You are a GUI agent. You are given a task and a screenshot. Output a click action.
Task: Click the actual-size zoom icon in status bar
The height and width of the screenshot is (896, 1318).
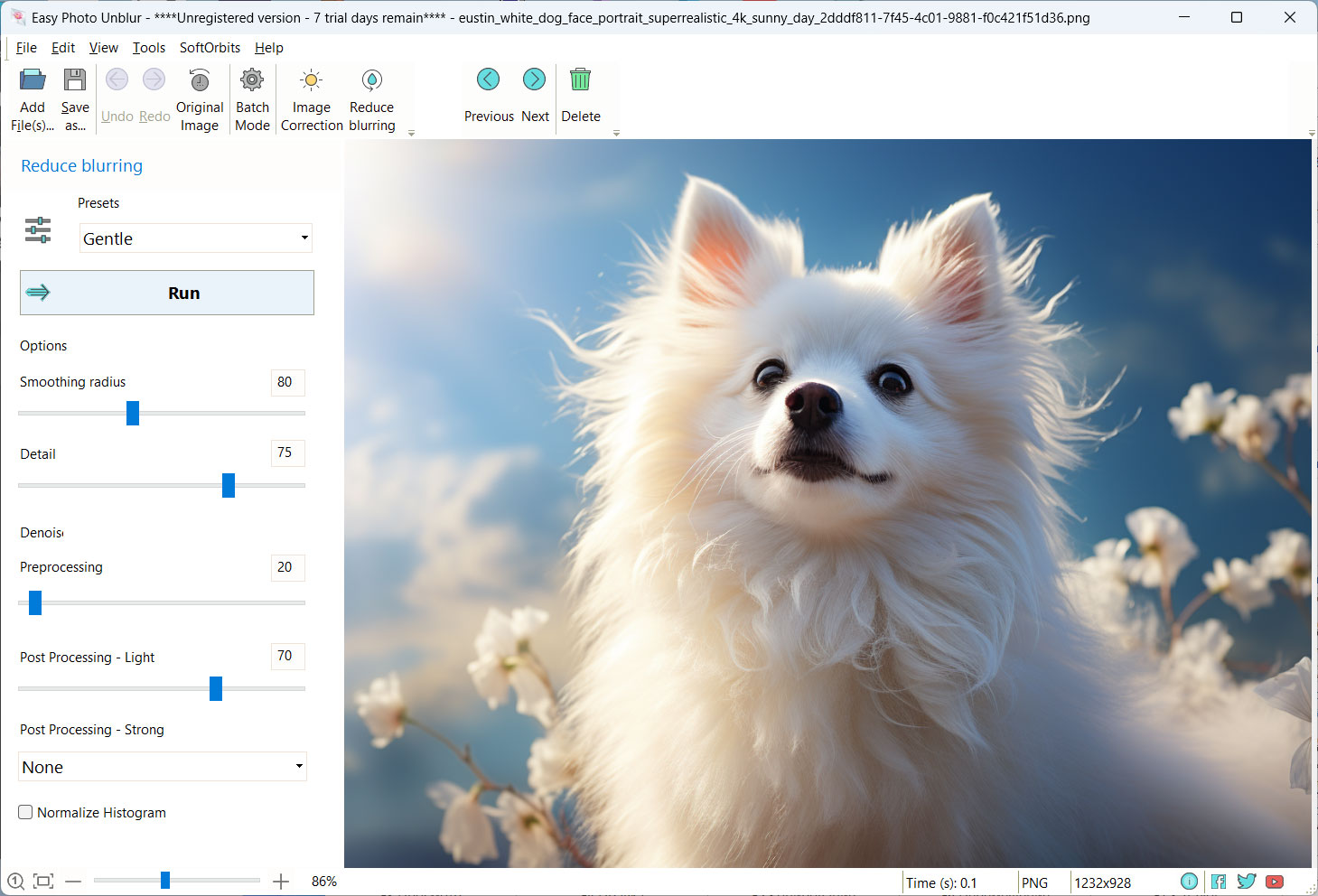[x=15, y=882]
